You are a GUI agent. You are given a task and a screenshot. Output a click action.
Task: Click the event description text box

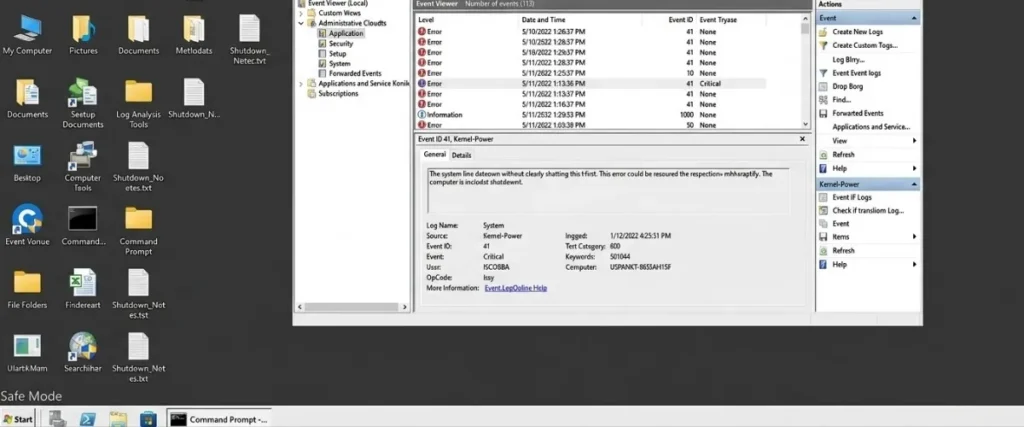(608, 190)
